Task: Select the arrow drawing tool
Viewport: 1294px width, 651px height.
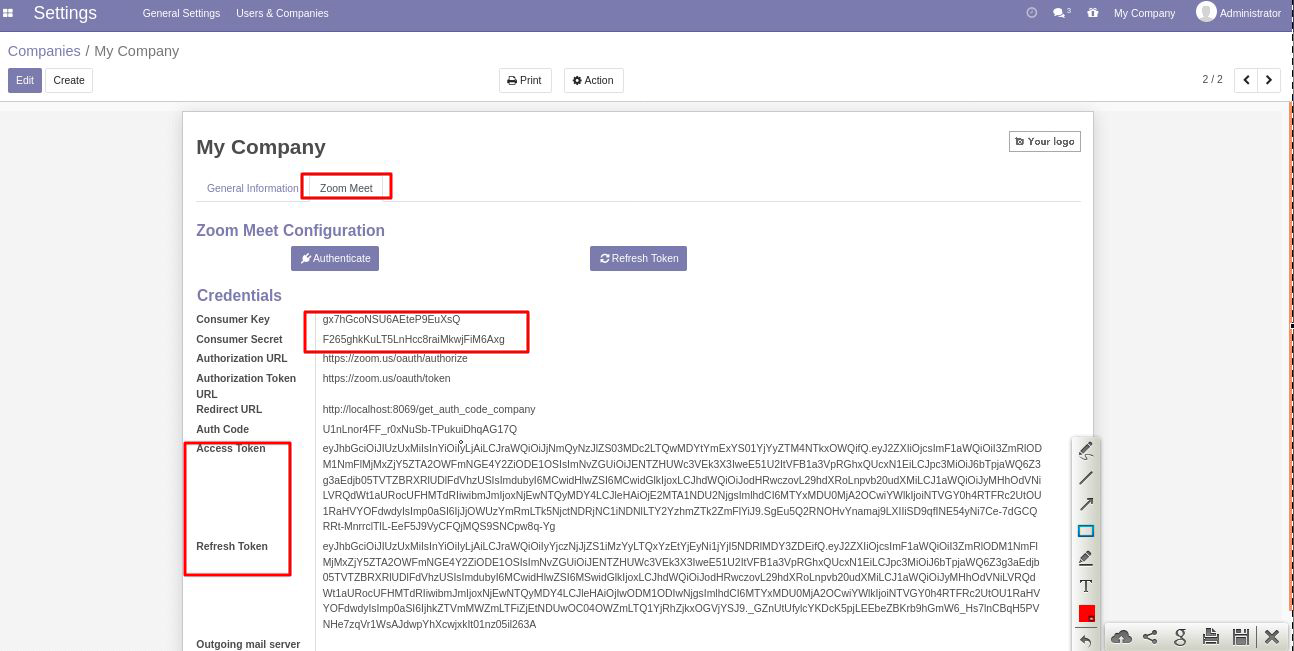Action: tap(1086, 504)
